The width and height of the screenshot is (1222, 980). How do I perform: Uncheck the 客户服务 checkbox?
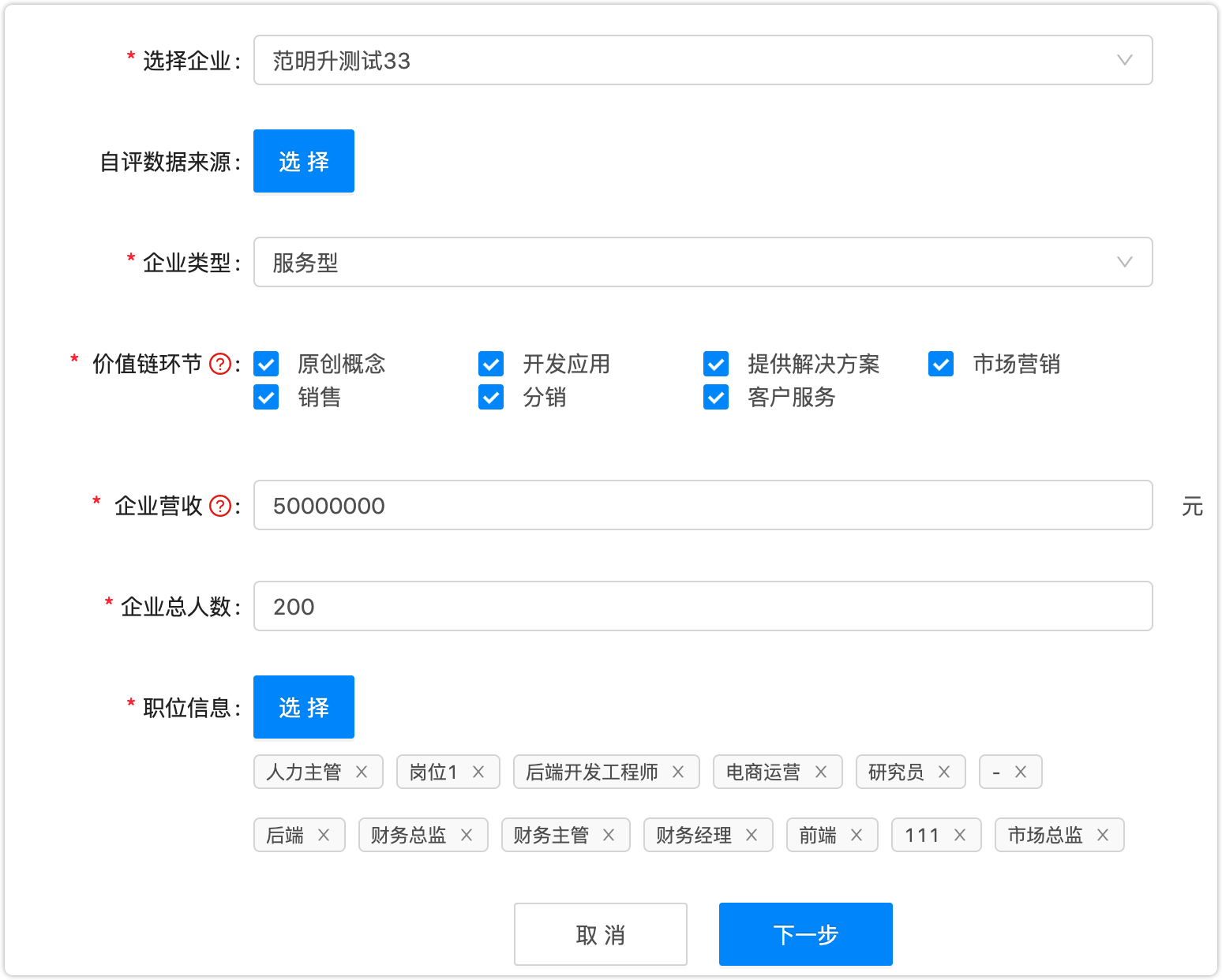click(716, 397)
